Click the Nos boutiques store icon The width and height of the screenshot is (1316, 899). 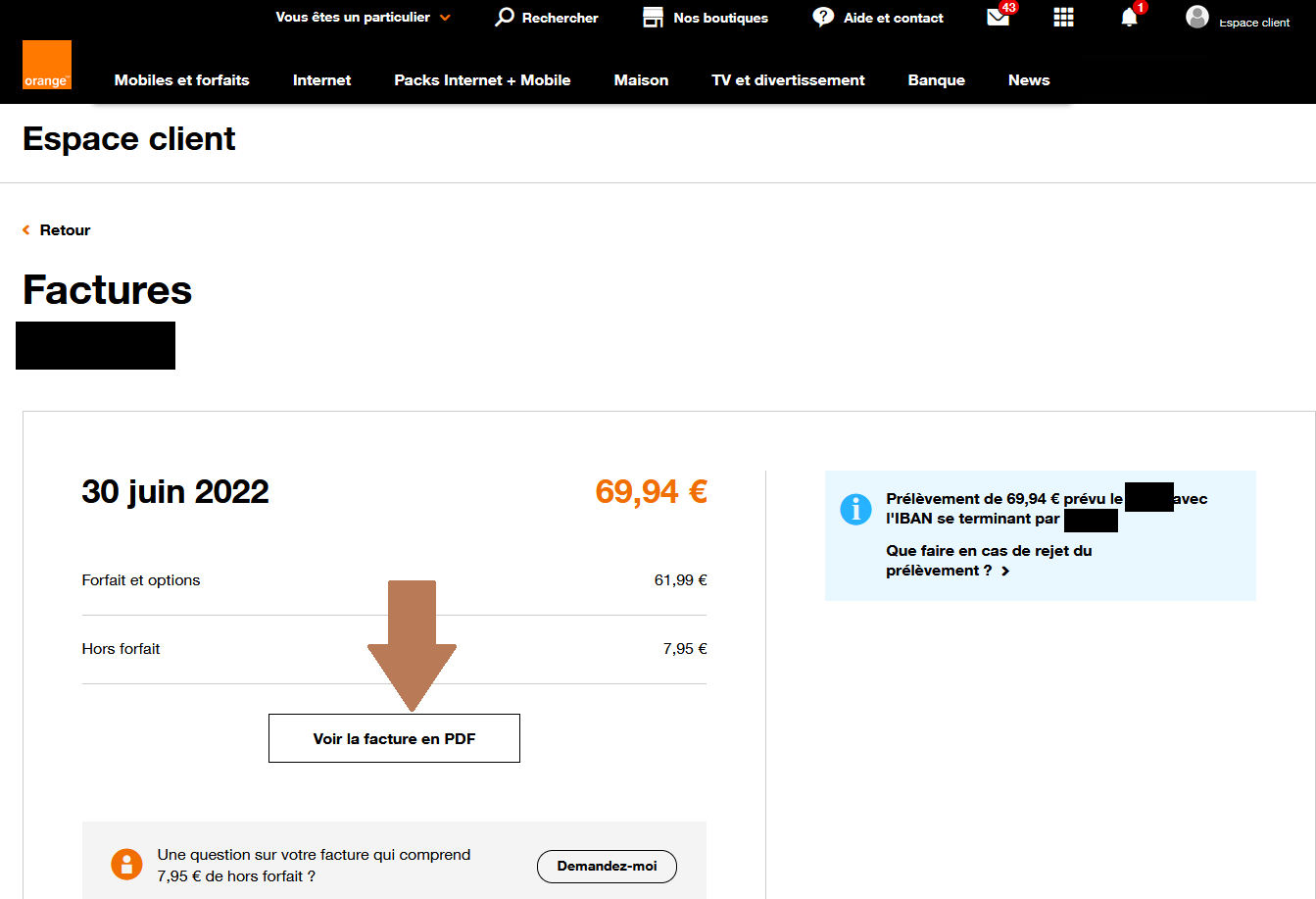coord(653,17)
